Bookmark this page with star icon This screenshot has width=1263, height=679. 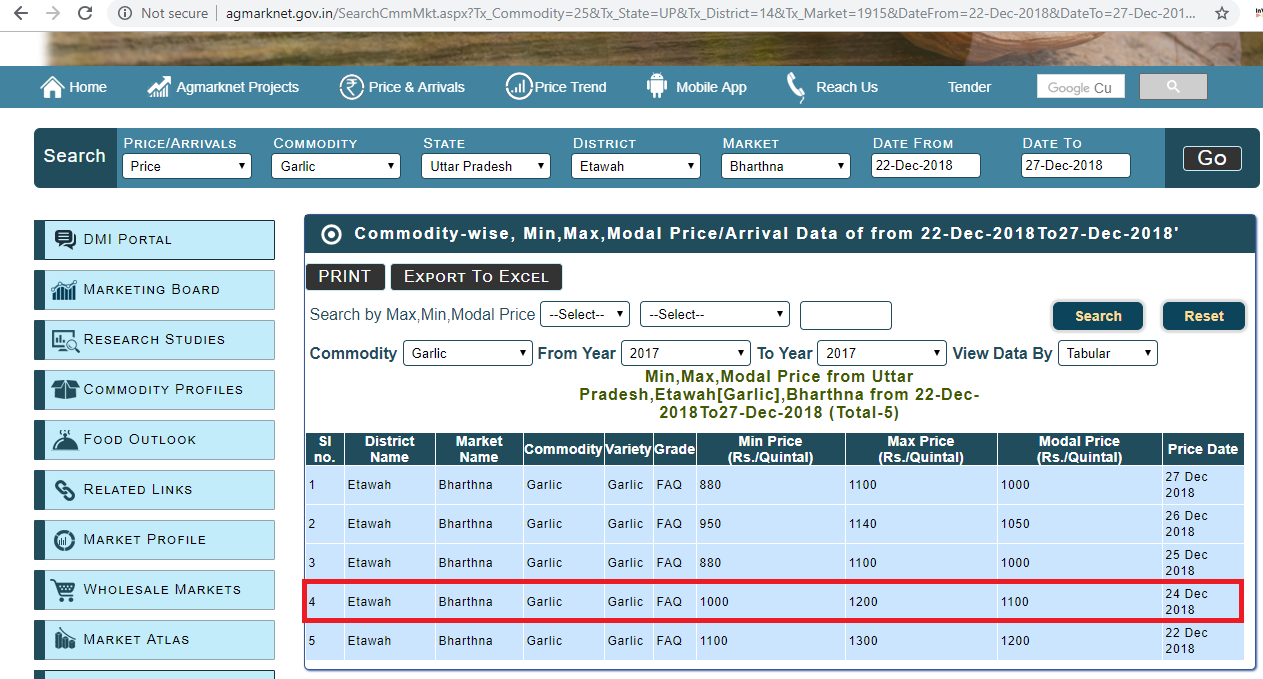(1221, 13)
